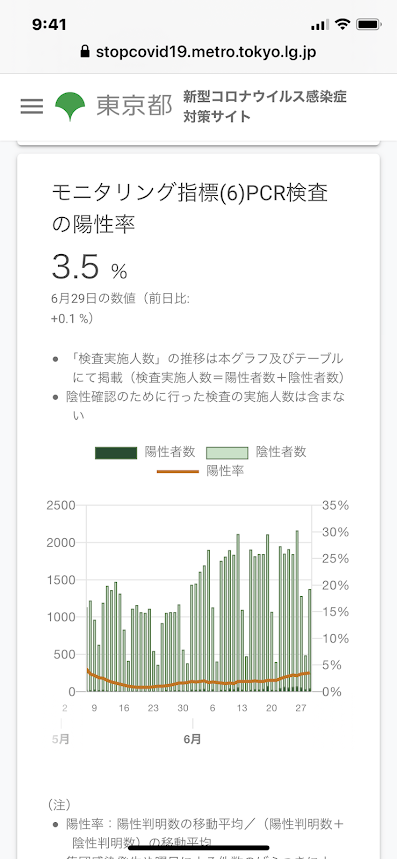Tap the battery indicator icon
The height and width of the screenshot is (859, 397).
tap(368, 25)
